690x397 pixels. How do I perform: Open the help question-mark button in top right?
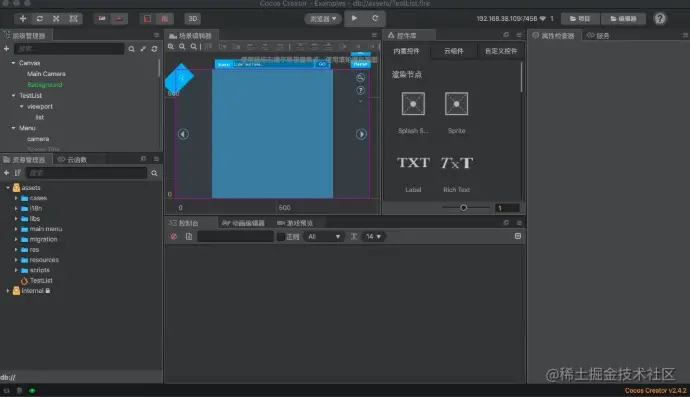[660, 18]
